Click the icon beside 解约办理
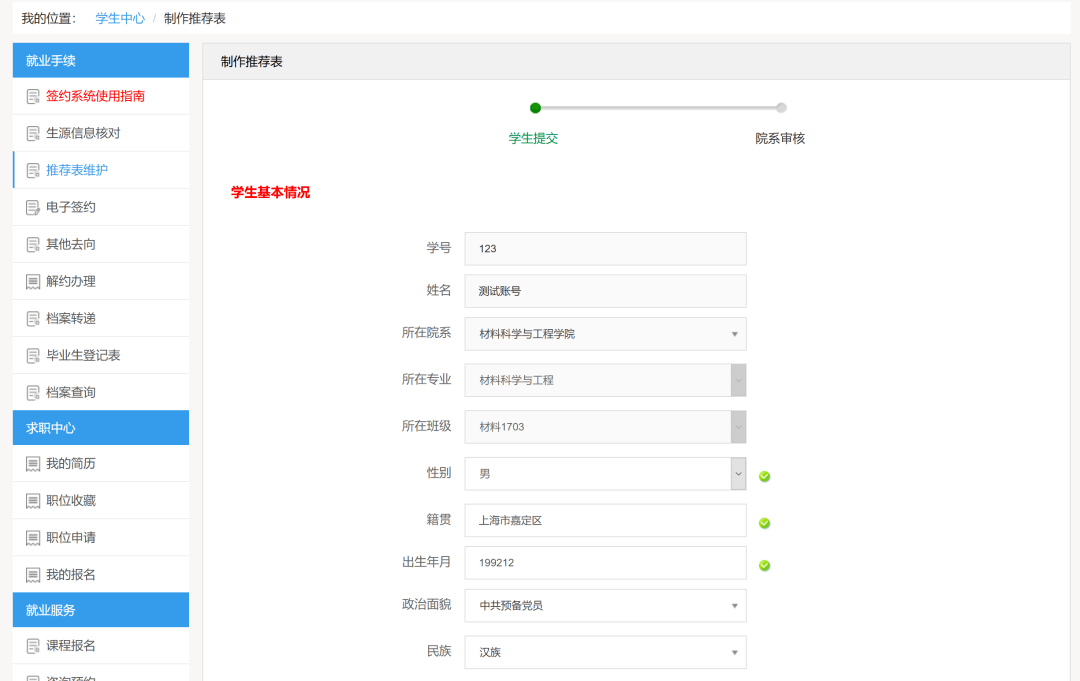This screenshot has height=681, width=1080. 33,281
